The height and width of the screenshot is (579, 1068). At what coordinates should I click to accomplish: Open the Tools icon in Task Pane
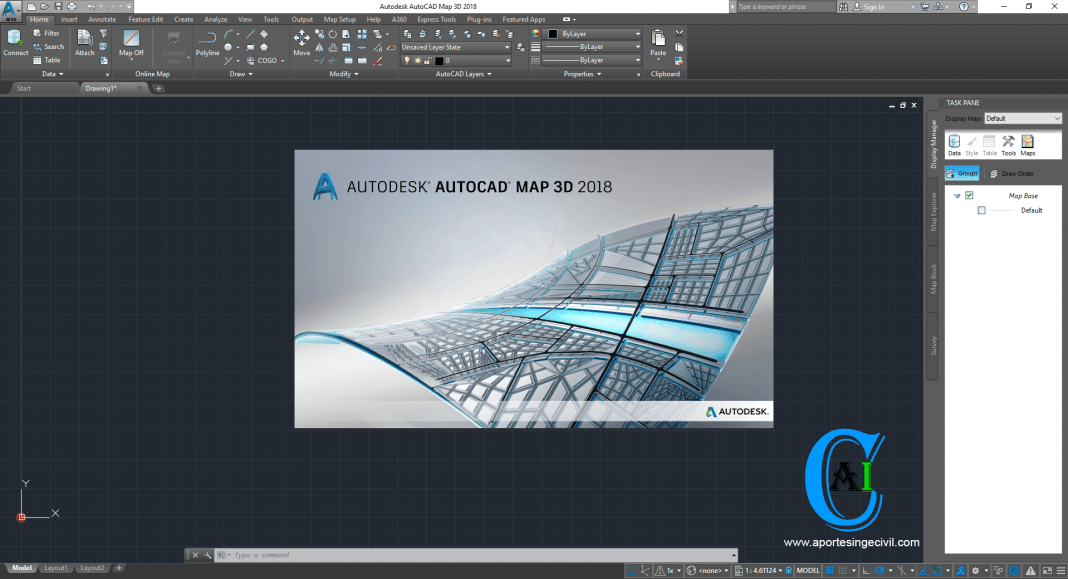pos(1008,144)
